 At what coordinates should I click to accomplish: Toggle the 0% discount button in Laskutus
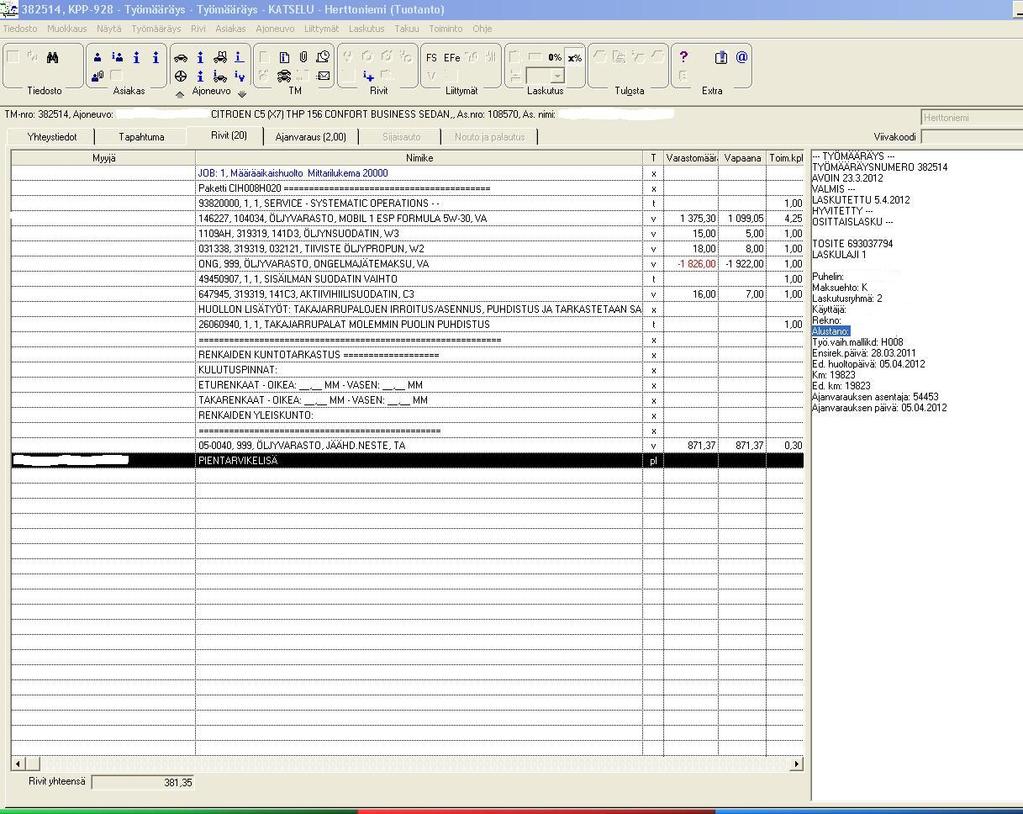[555, 57]
